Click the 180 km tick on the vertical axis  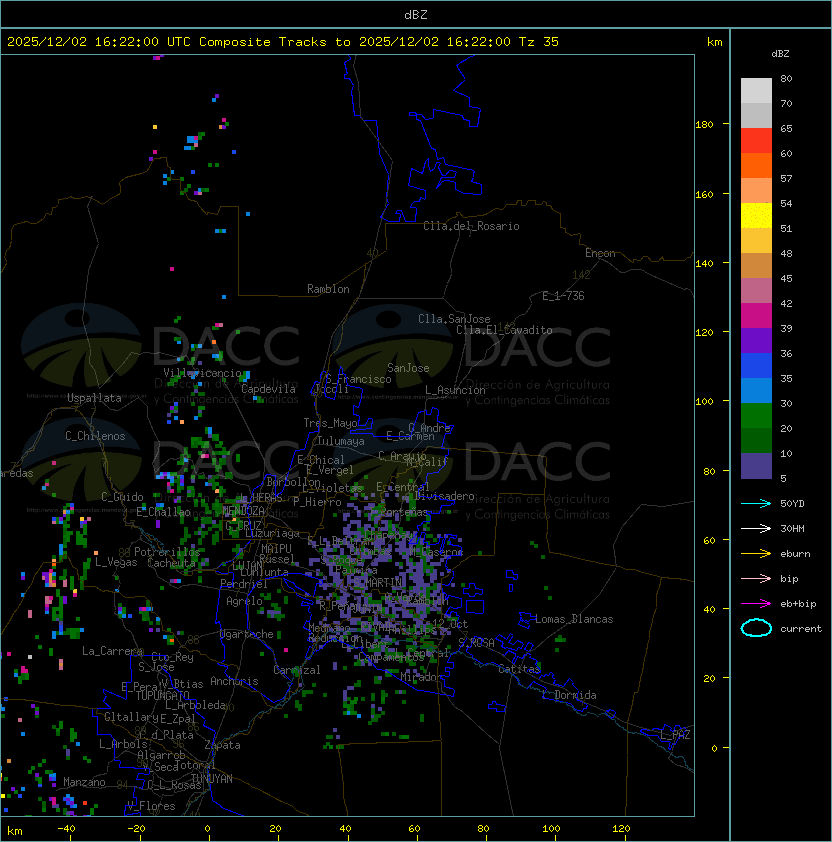pyautogui.click(x=704, y=125)
